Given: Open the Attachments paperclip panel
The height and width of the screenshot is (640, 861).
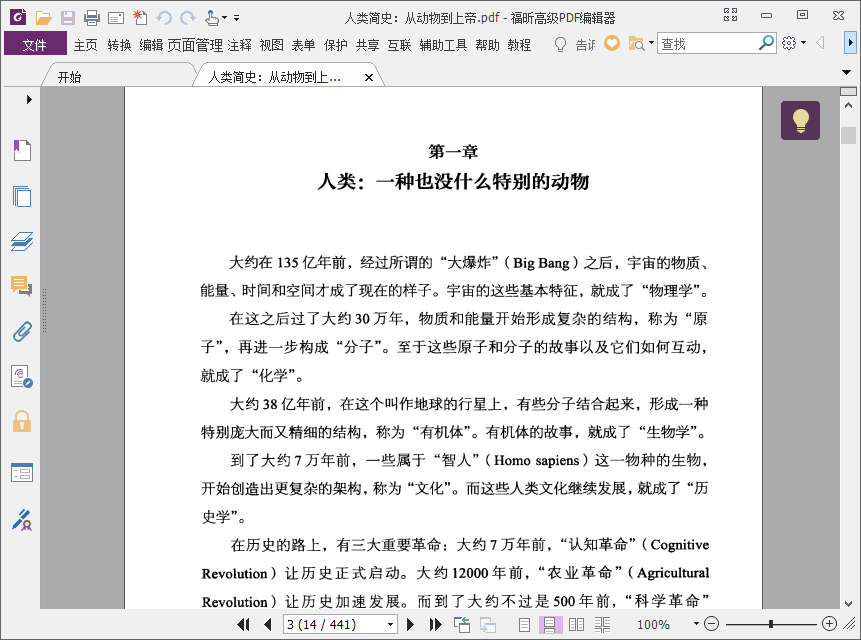Looking at the screenshot, I should (22, 332).
